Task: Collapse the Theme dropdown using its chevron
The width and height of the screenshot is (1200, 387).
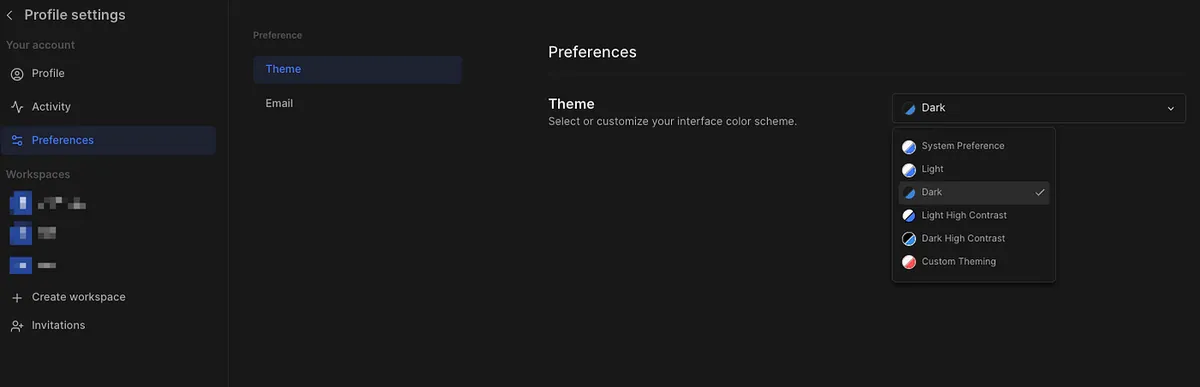Action: click(1171, 108)
